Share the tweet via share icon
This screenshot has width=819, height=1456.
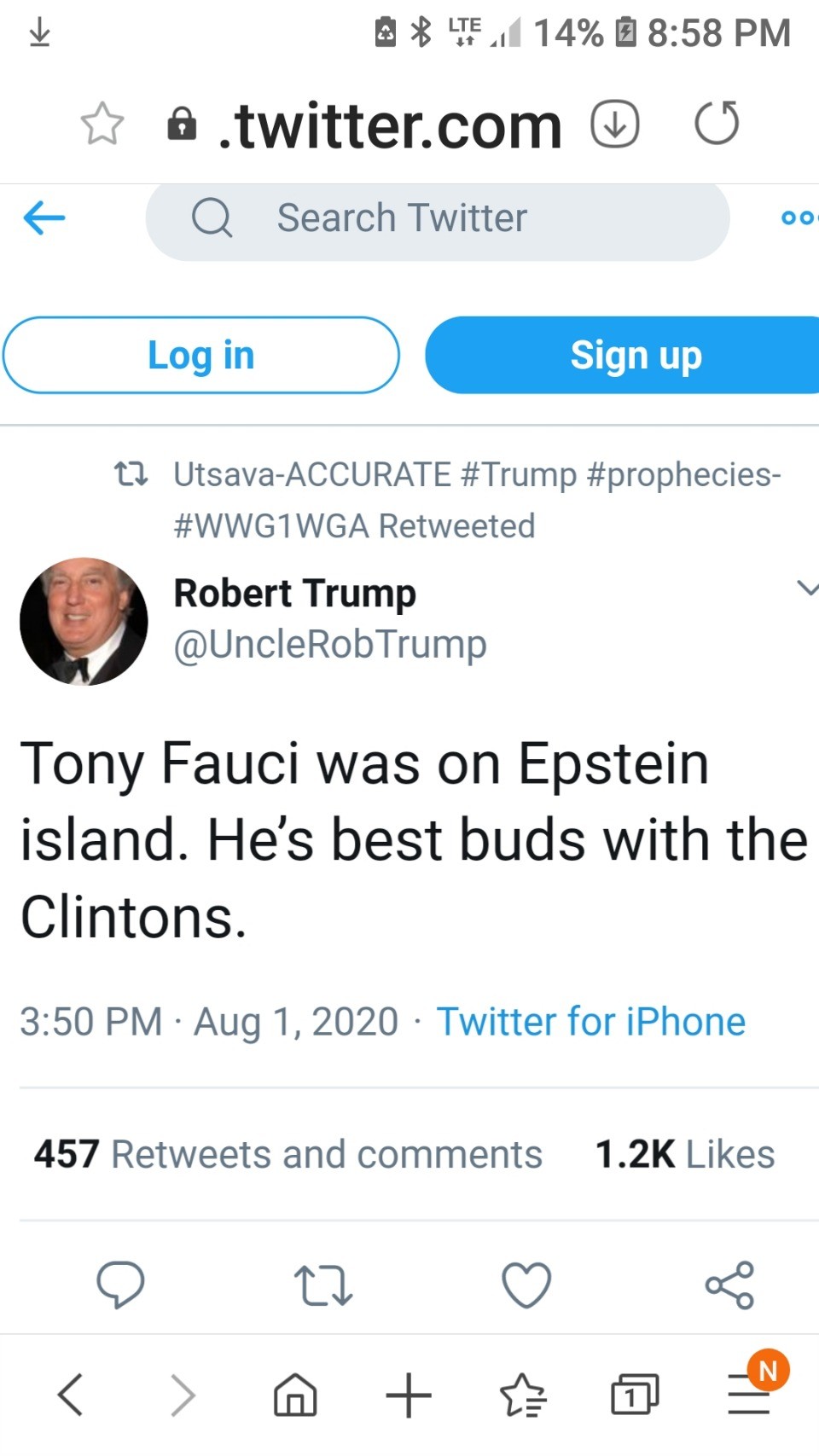[x=729, y=1285]
